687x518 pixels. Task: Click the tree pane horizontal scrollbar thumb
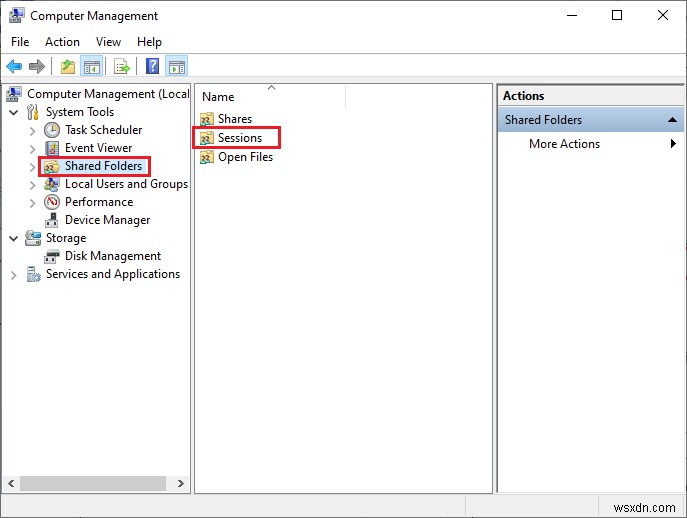(93, 483)
